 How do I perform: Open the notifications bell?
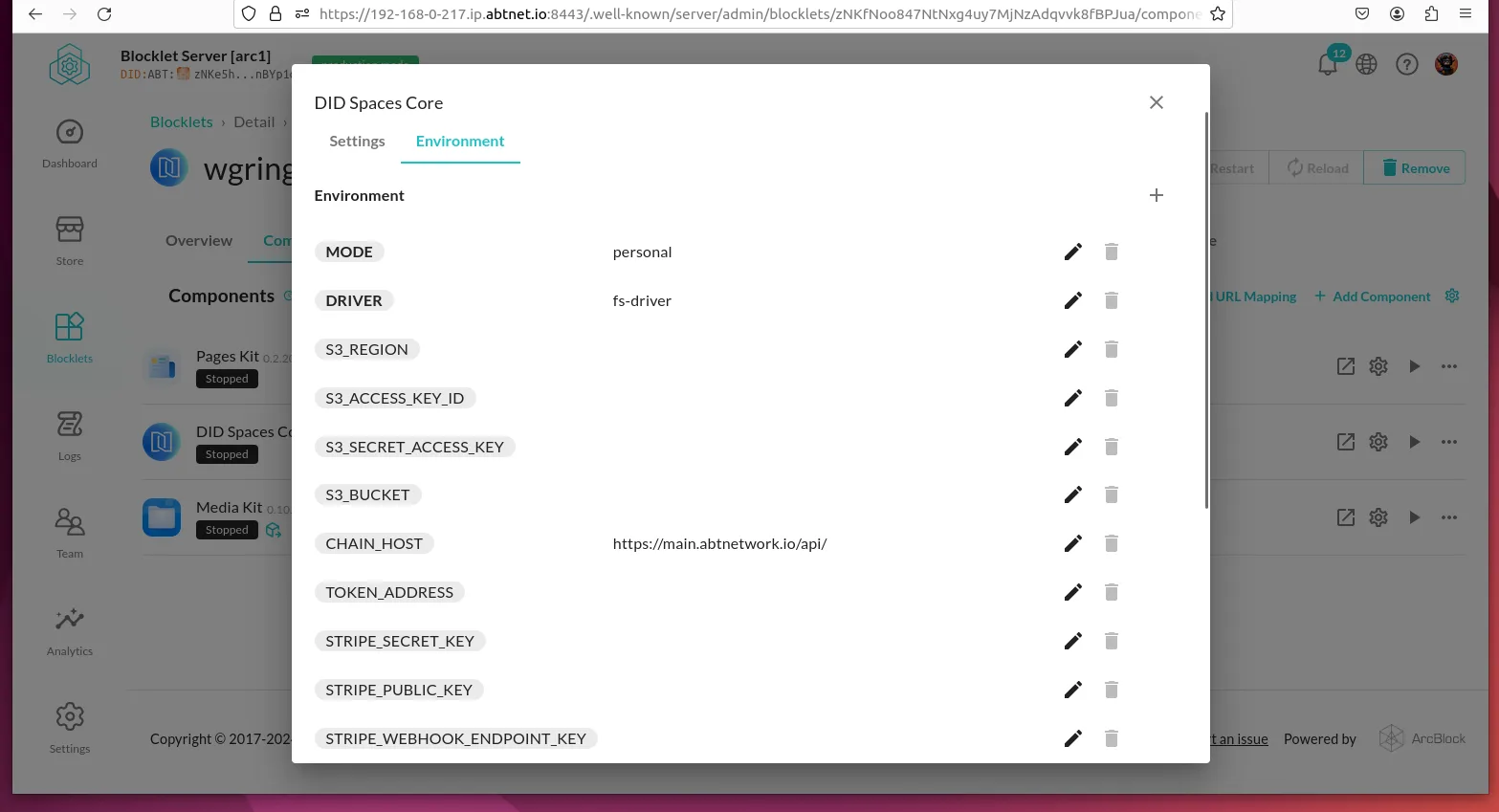[x=1328, y=64]
